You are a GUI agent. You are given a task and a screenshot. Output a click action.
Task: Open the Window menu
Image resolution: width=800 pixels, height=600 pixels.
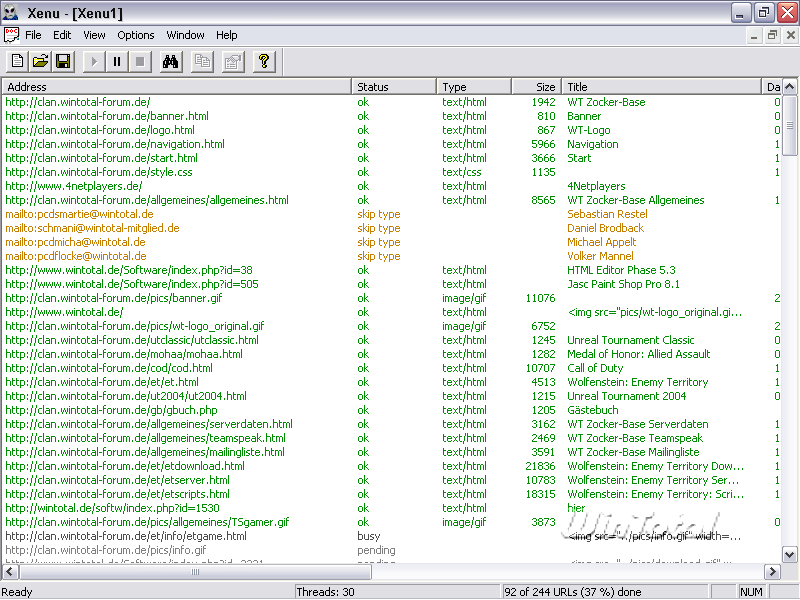click(185, 35)
